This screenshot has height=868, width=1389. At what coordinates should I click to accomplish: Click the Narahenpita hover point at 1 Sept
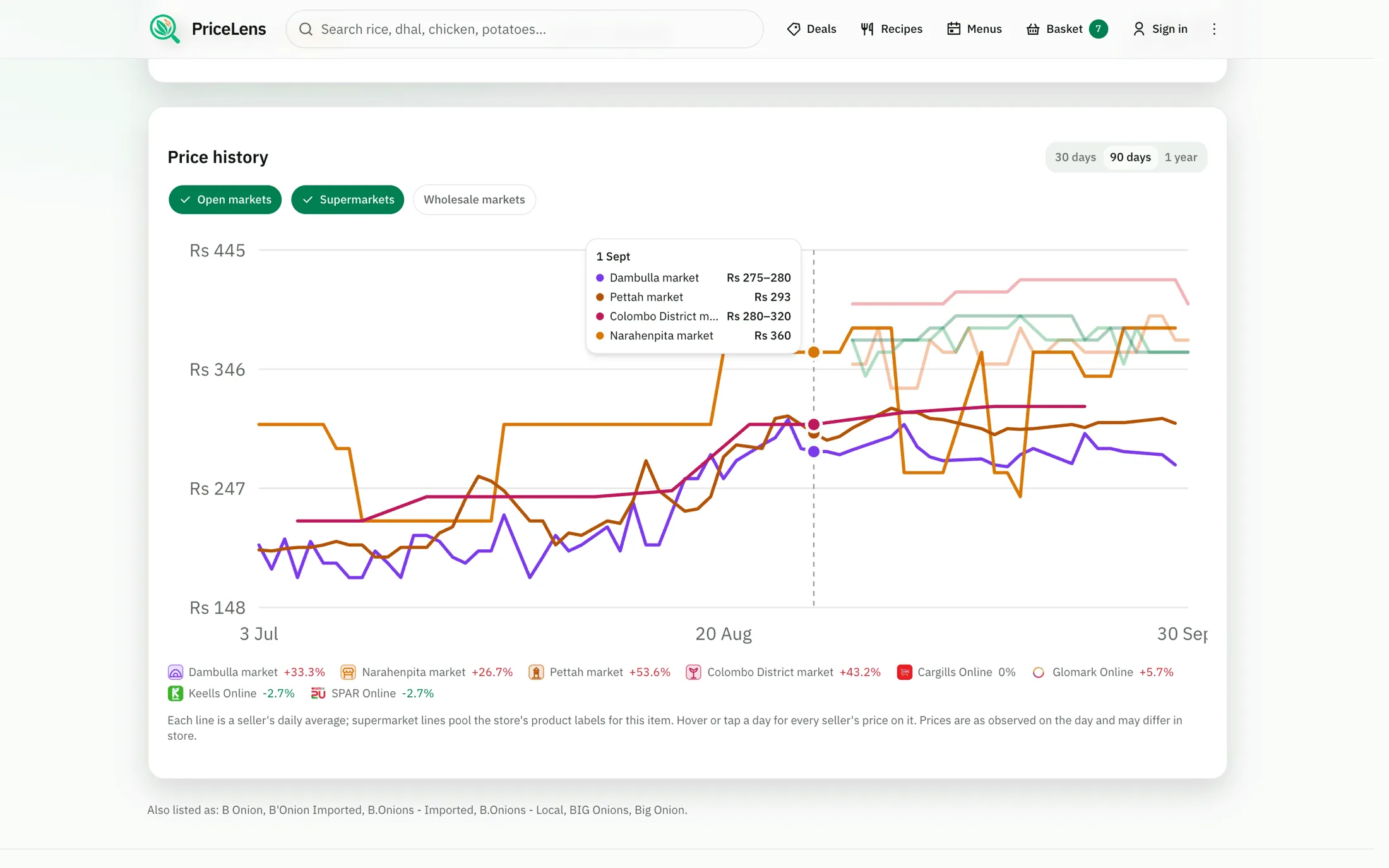pos(814,352)
